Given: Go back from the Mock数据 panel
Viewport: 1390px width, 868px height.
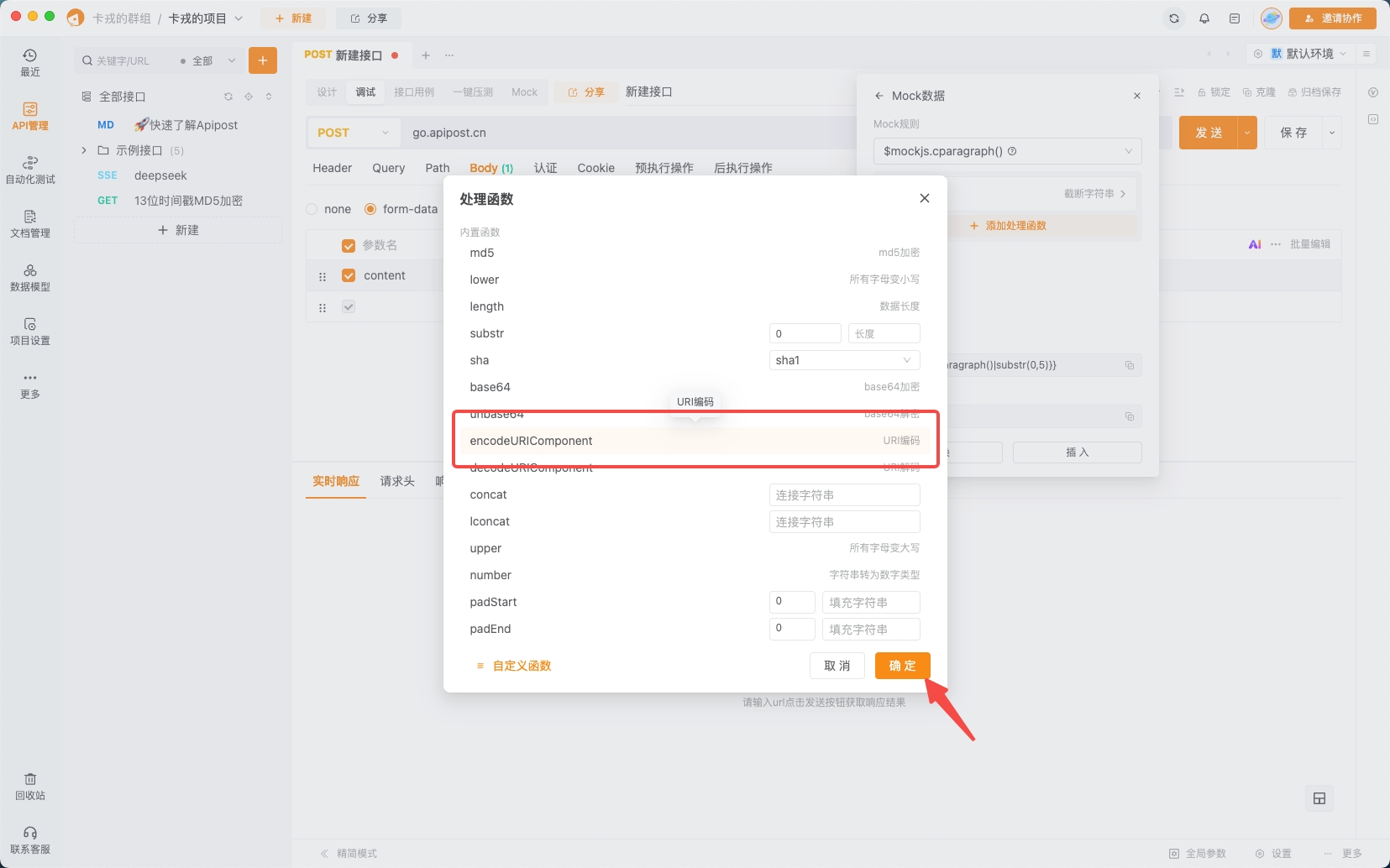Looking at the screenshot, I should [879, 96].
